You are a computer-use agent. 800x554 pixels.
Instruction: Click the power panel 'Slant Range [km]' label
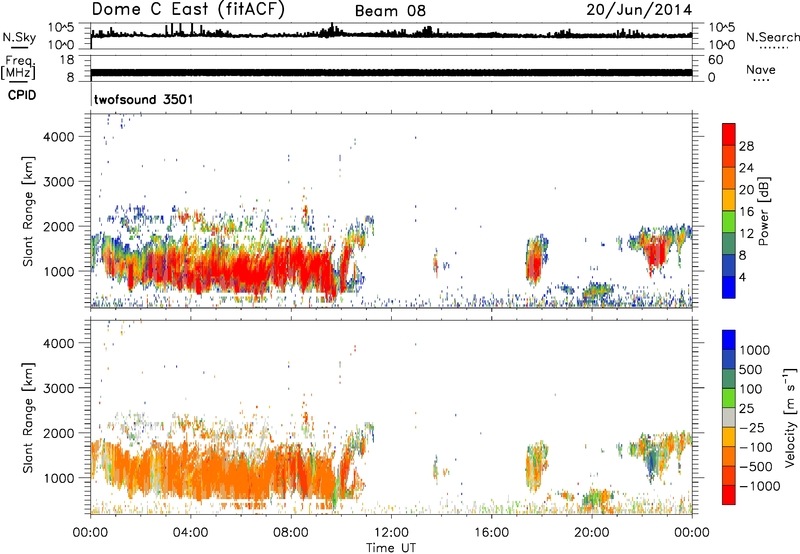[x=28, y=211]
